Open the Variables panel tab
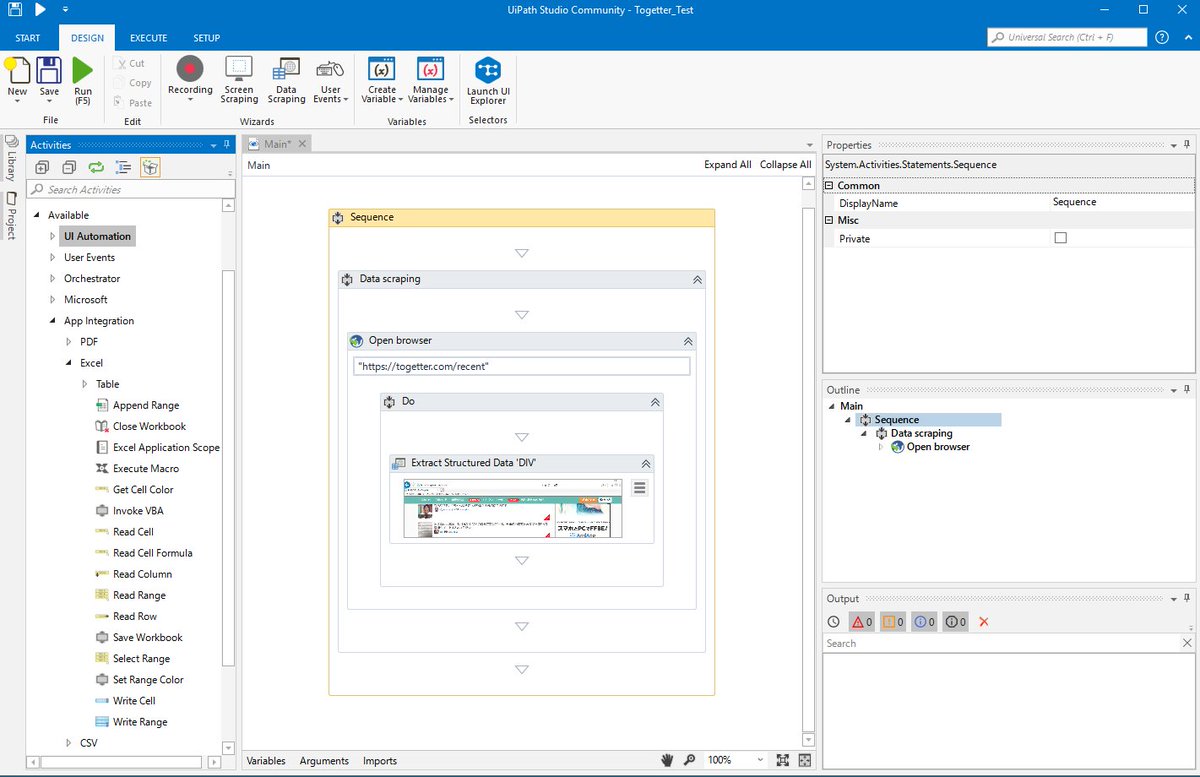 tap(266, 761)
